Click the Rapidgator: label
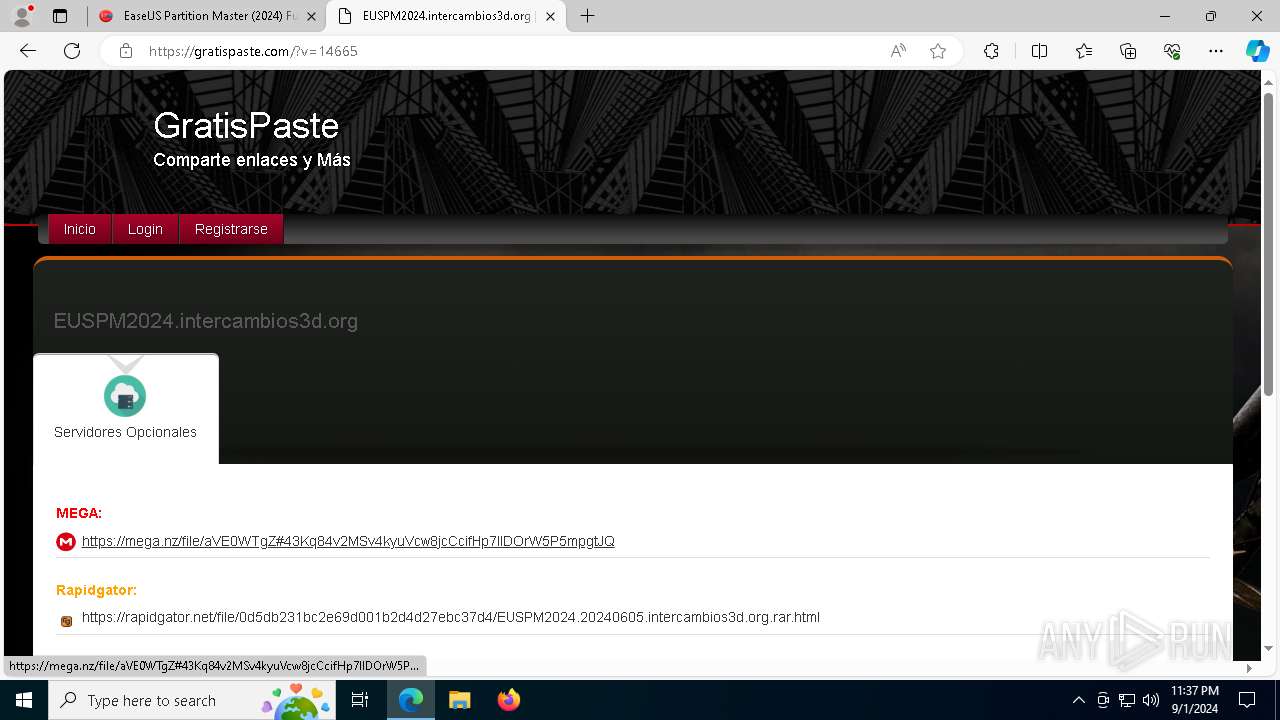Image resolution: width=1280 pixels, height=720 pixels. 96,590
